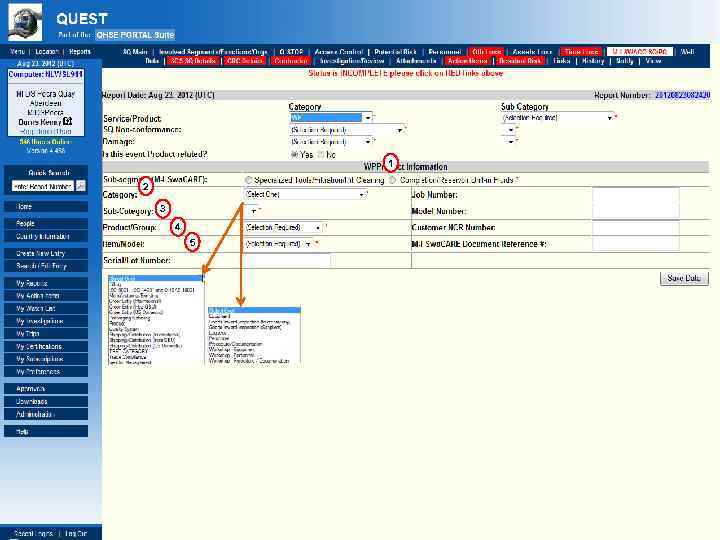Open the Links tab
This screenshot has width=720, height=540.
[562, 61]
